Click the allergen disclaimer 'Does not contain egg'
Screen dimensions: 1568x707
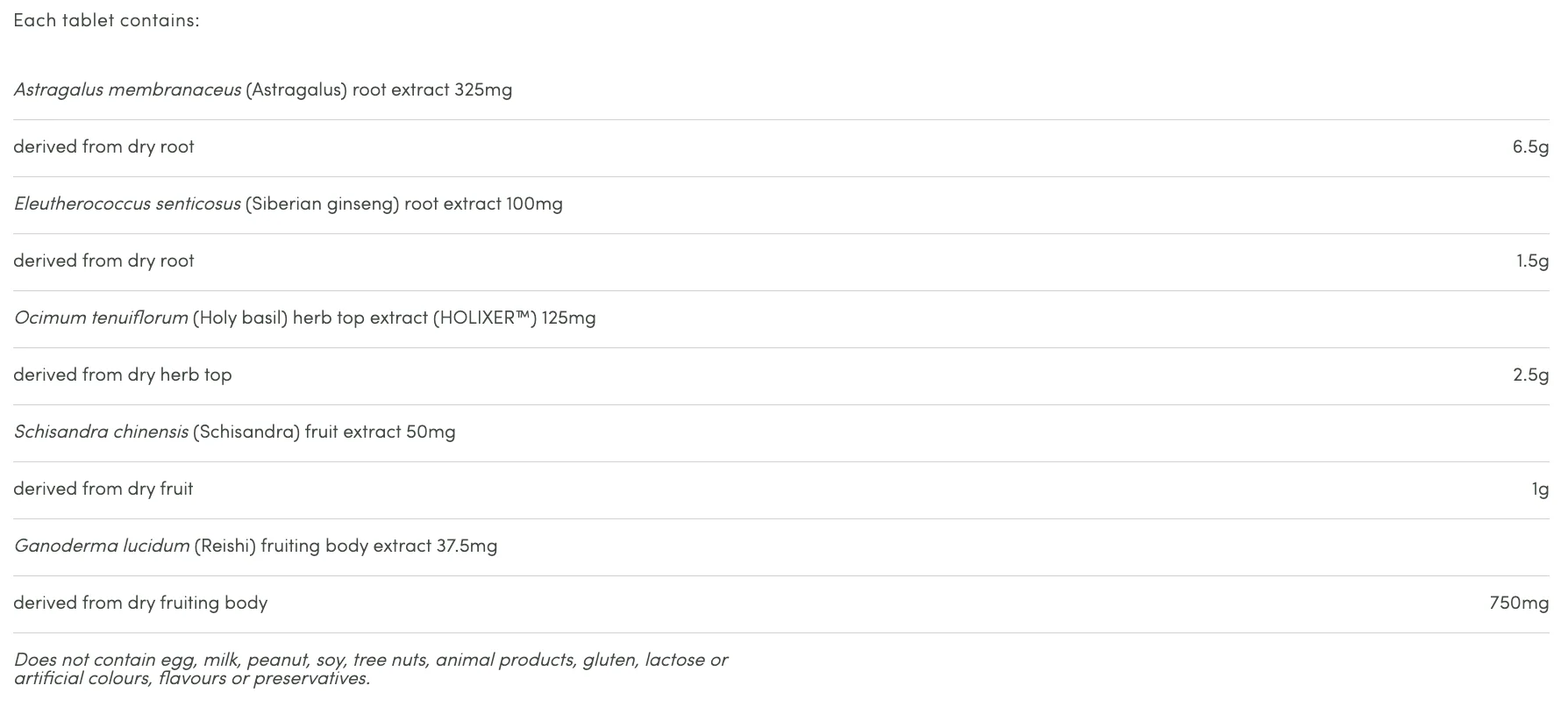click(x=370, y=660)
